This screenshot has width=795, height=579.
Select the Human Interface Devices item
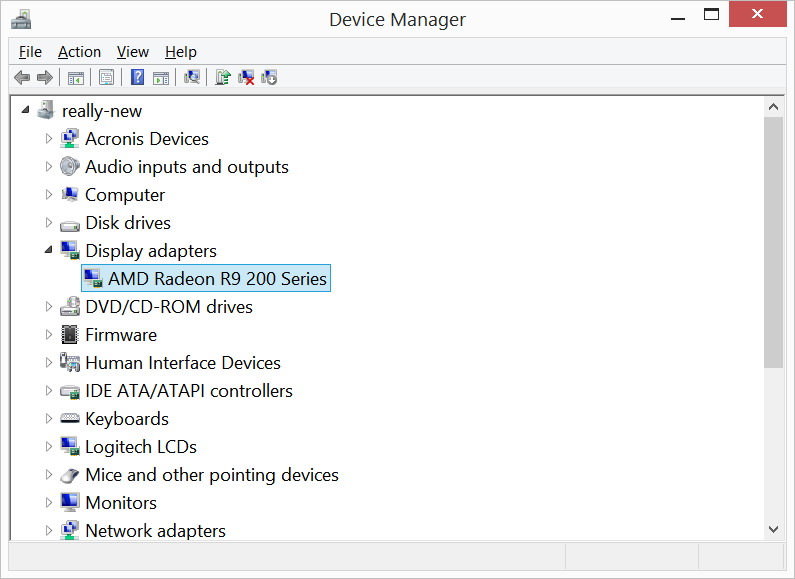[x=182, y=363]
